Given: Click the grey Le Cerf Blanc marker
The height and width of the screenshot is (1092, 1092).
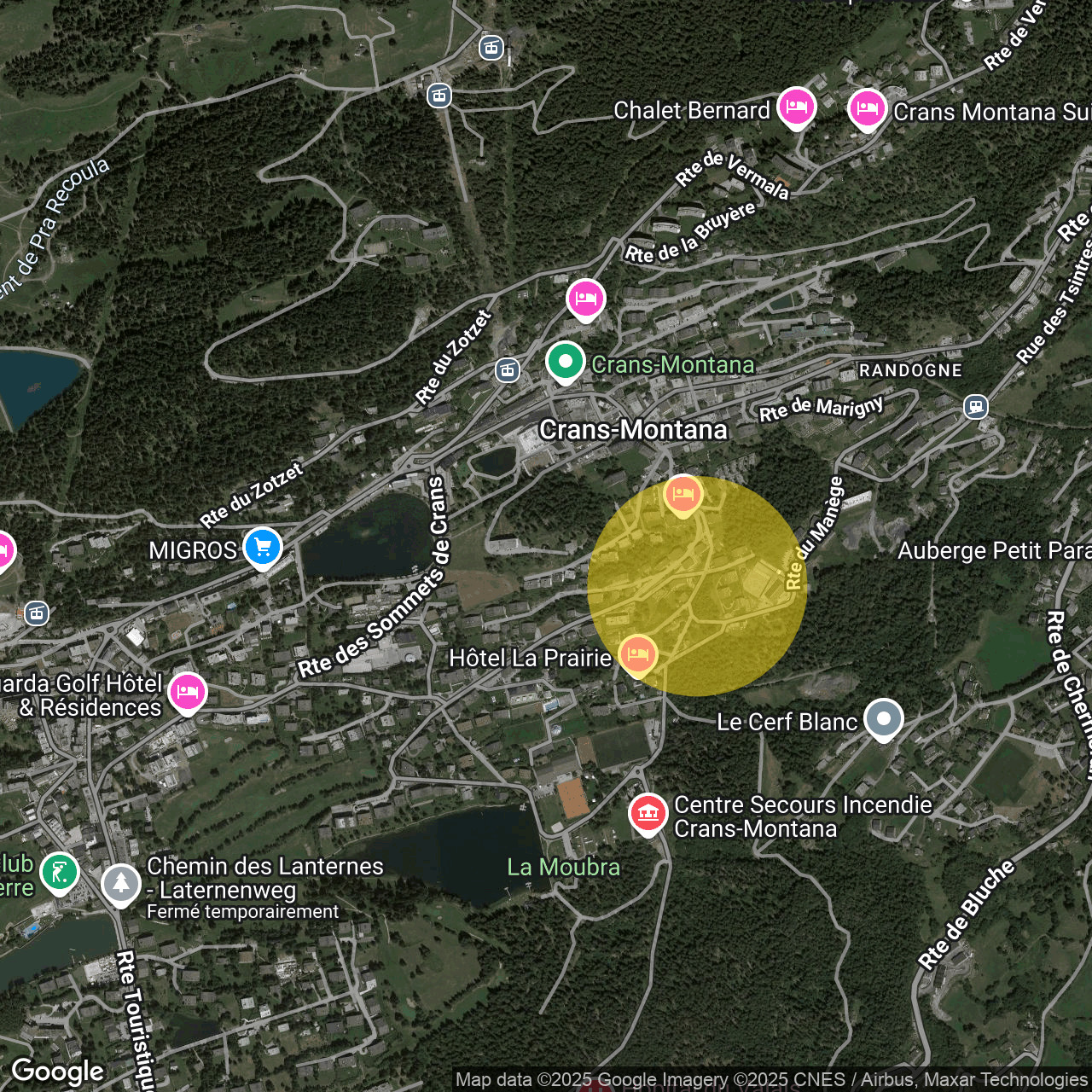Looking at the screenshot, I should click(883, 718).
